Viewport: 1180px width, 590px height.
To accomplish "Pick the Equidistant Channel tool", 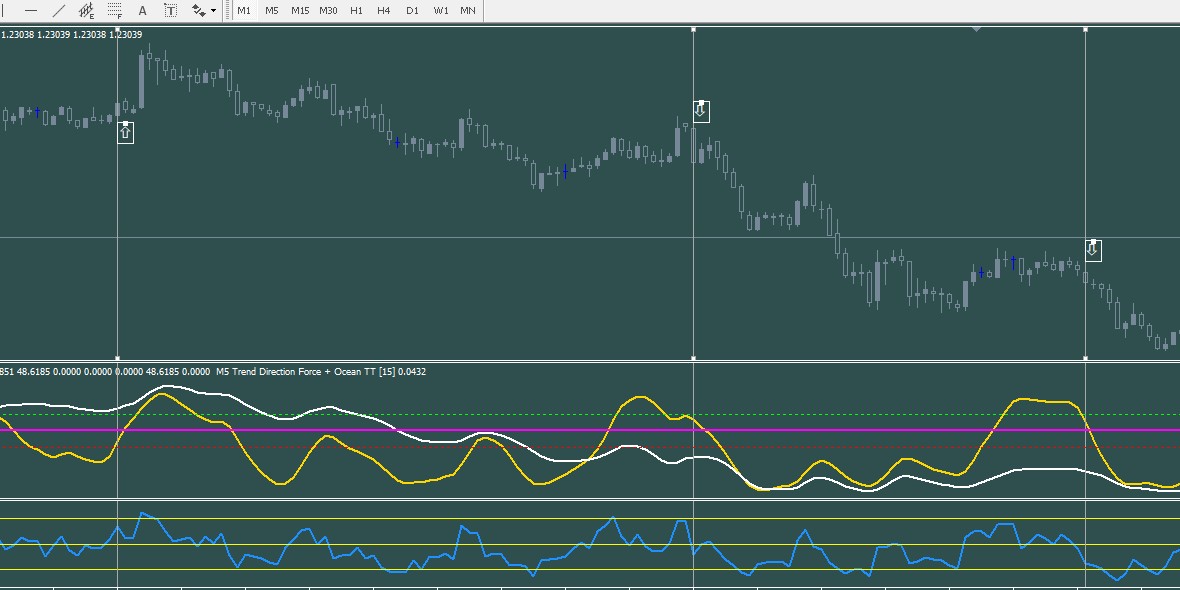I will 87,11.
